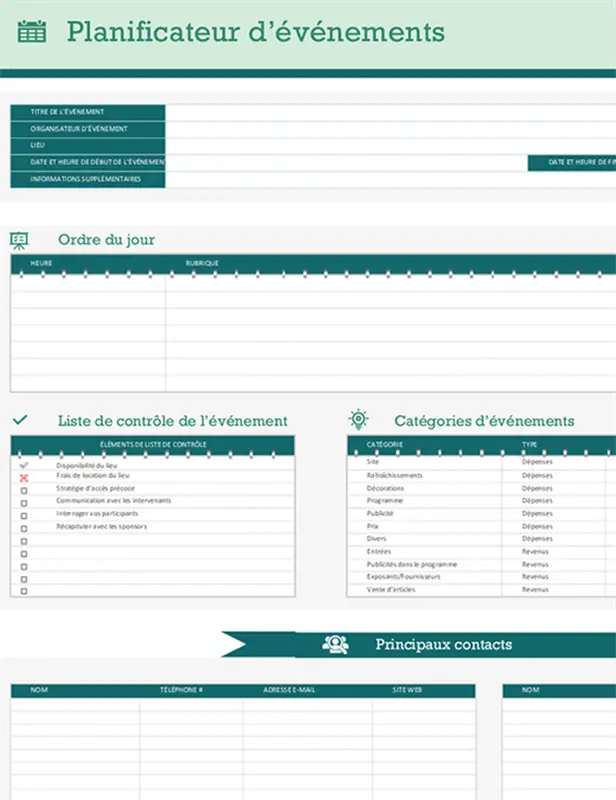Select the Frais de location du lieu text
This screenshot has height=800, width=616.
pyautogui.click(x=92, y=475)
